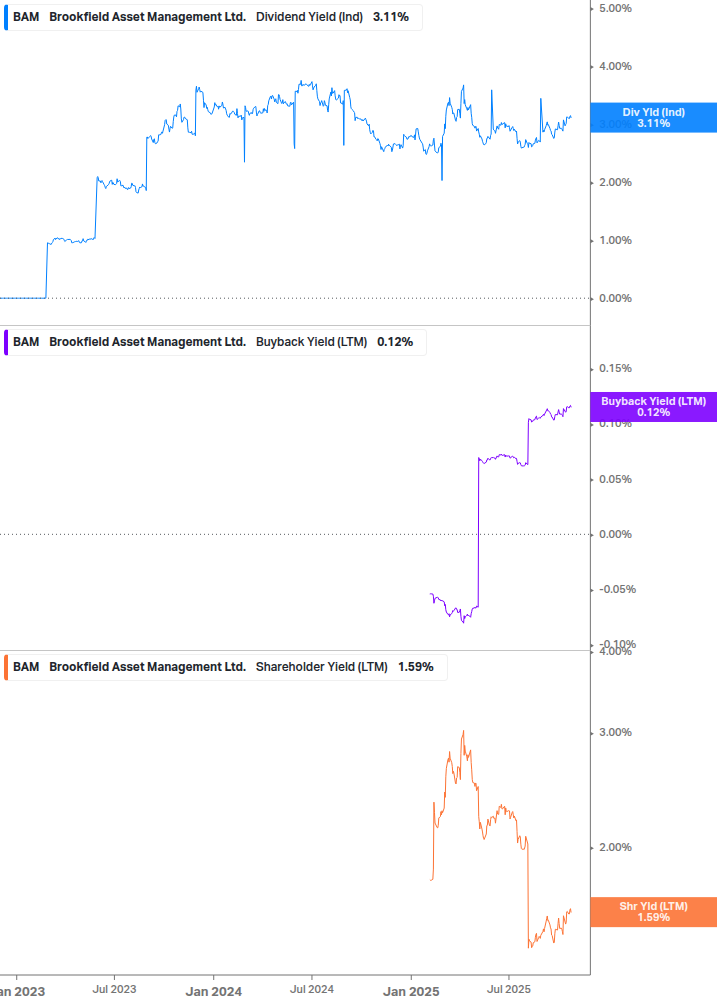Click the blue color bar in Dividend Yield legend
The width and height of the screenshot is (717, 1005).
pos(6,17)
